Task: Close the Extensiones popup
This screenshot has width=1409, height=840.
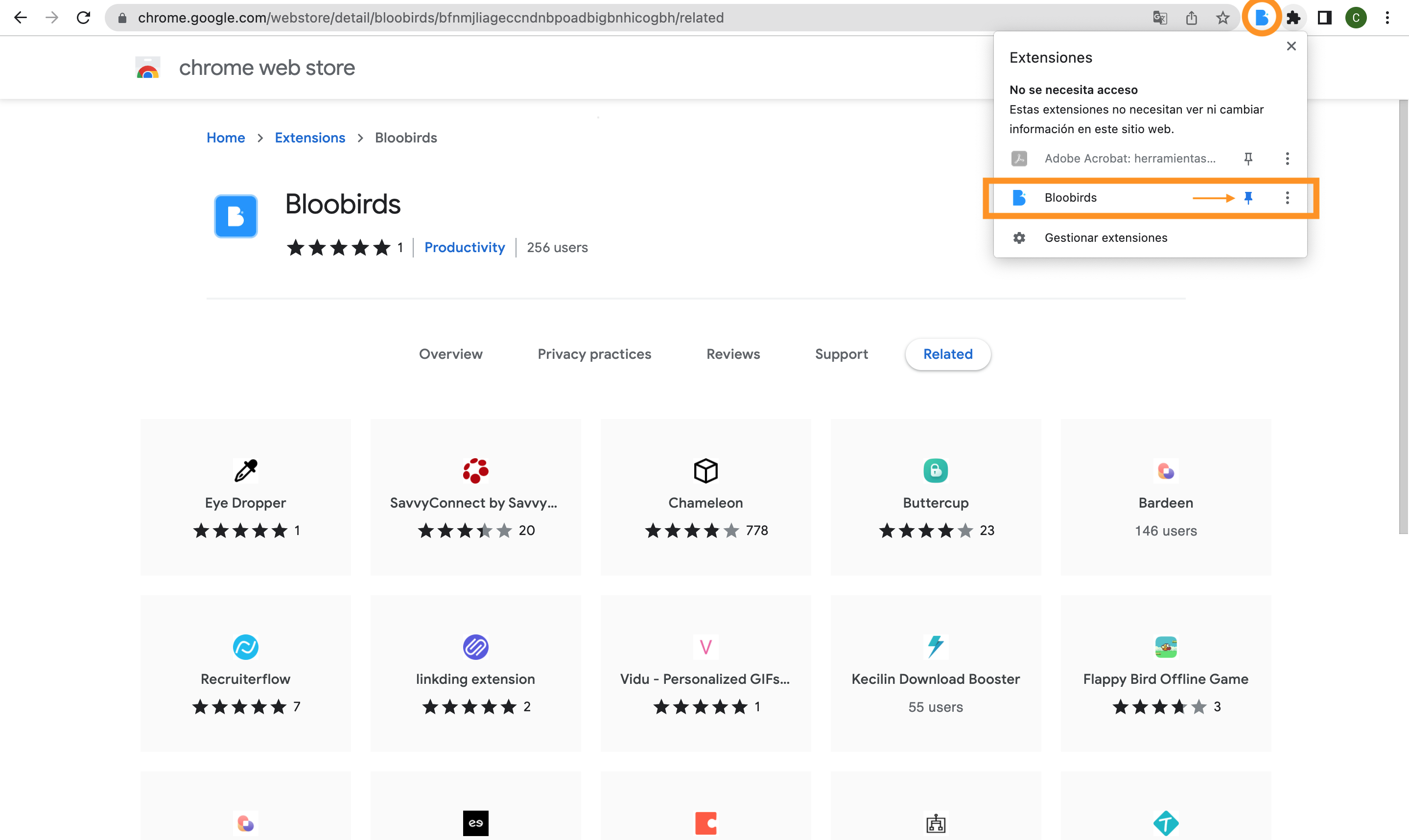Action: [1291, 46]
